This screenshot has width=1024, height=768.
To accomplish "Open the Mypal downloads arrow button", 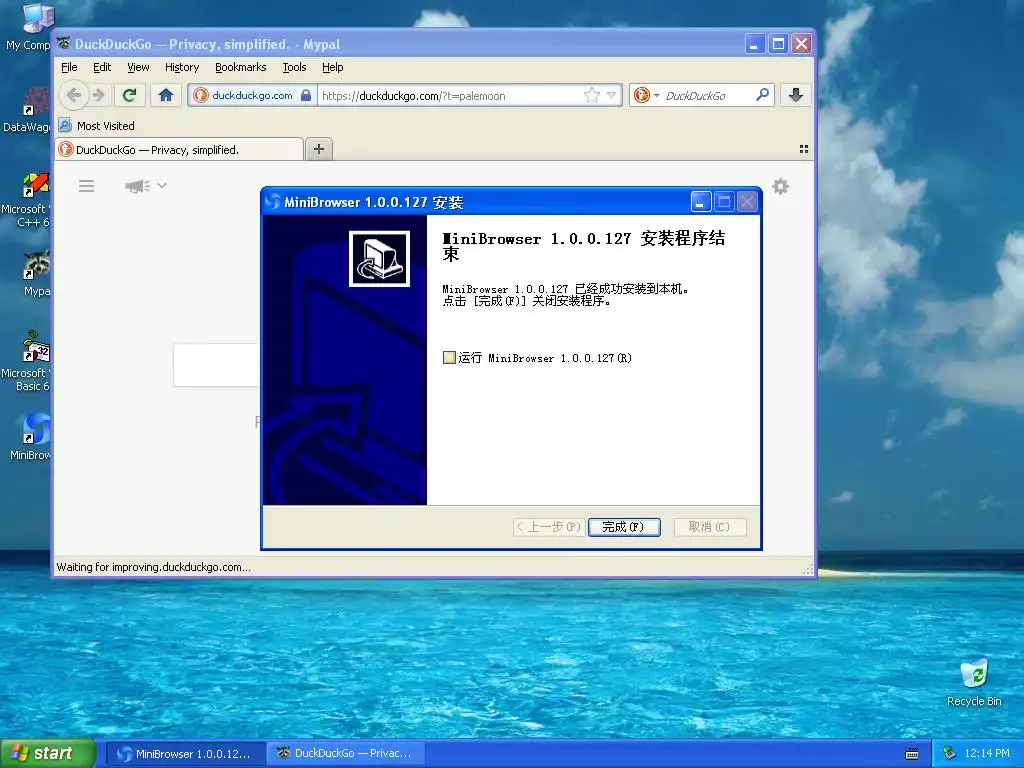I will pos(795,95).
